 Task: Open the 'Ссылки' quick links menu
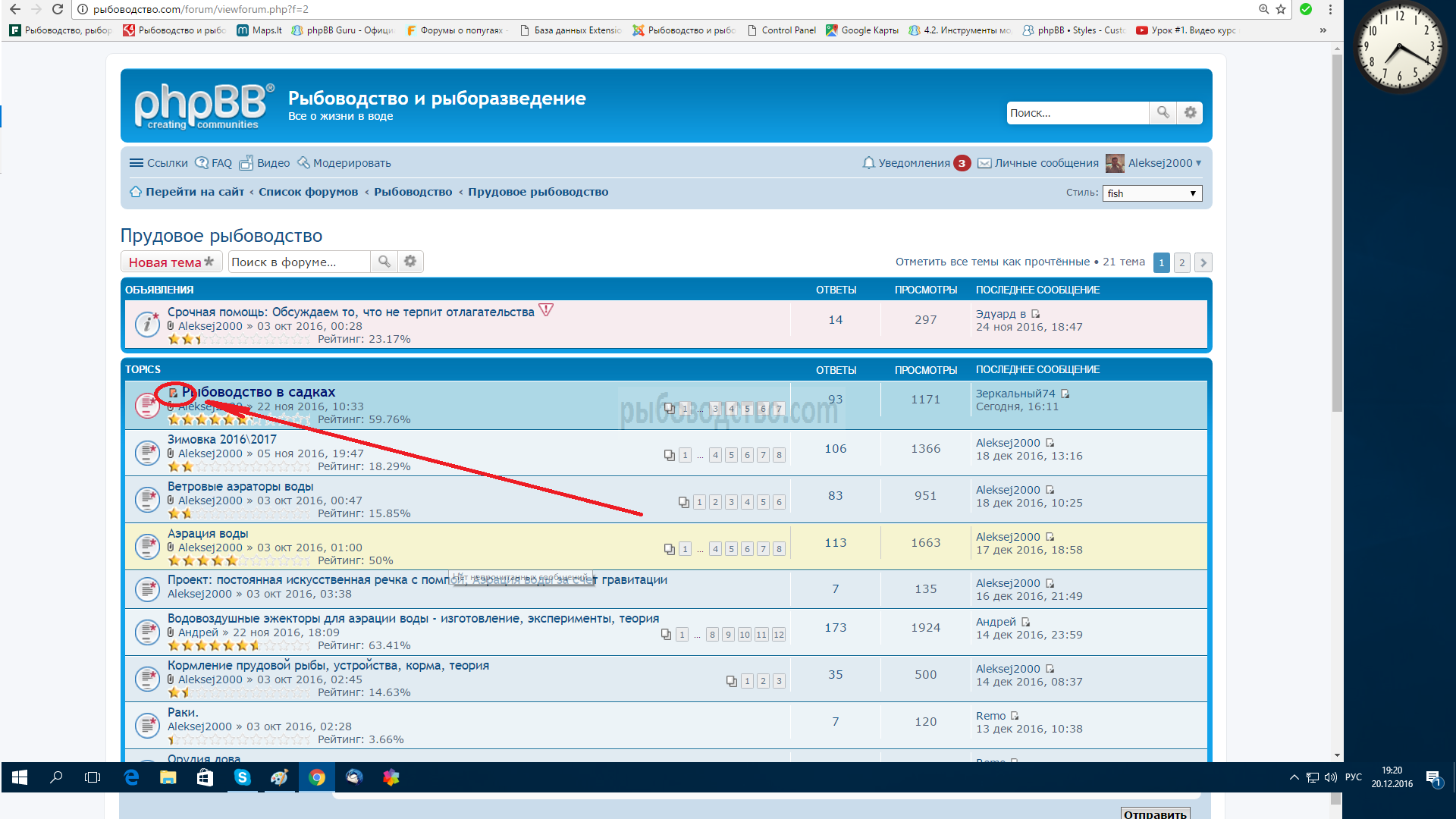pos(158,163)
